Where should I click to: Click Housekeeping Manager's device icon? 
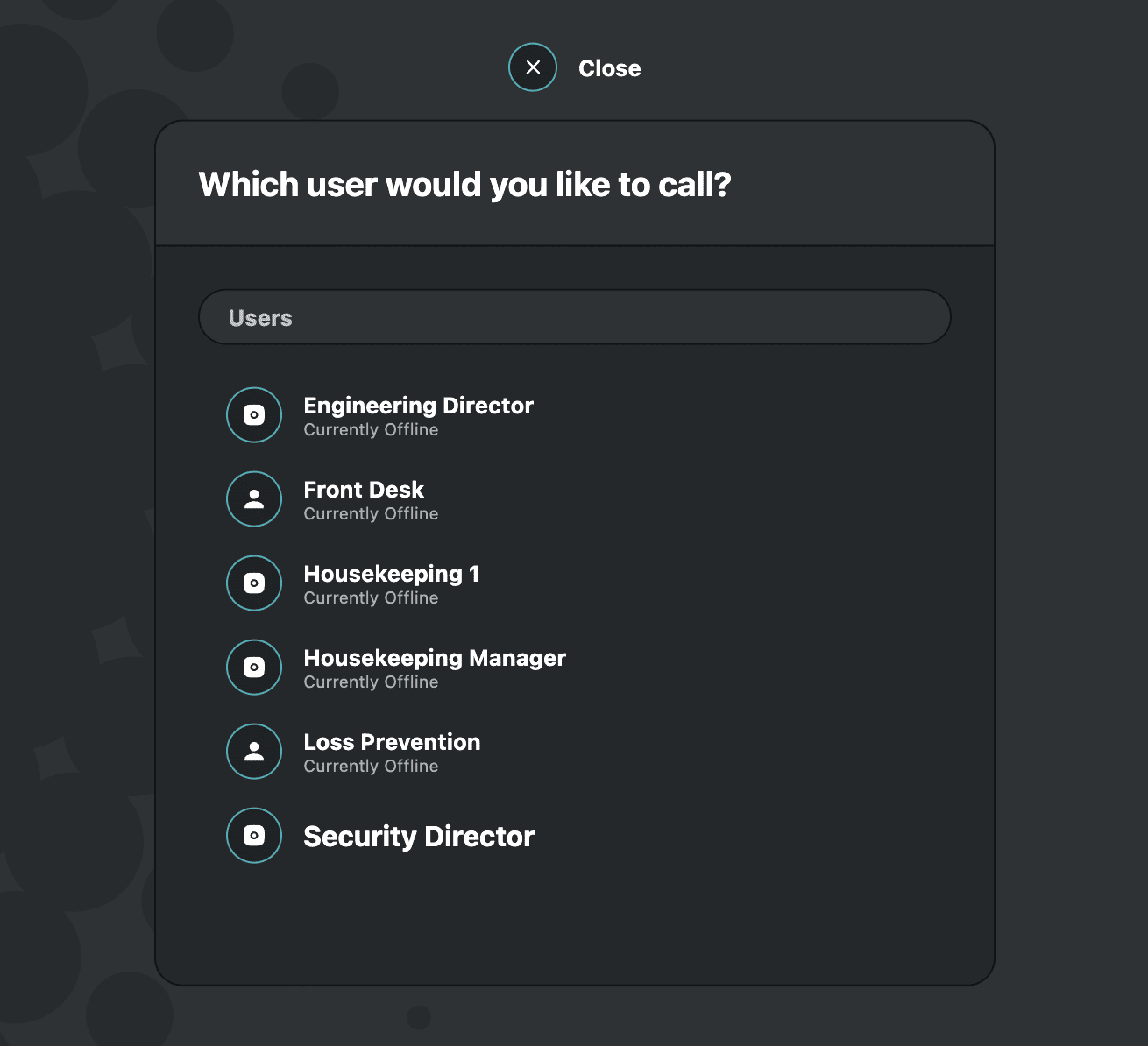coord(254,668)
